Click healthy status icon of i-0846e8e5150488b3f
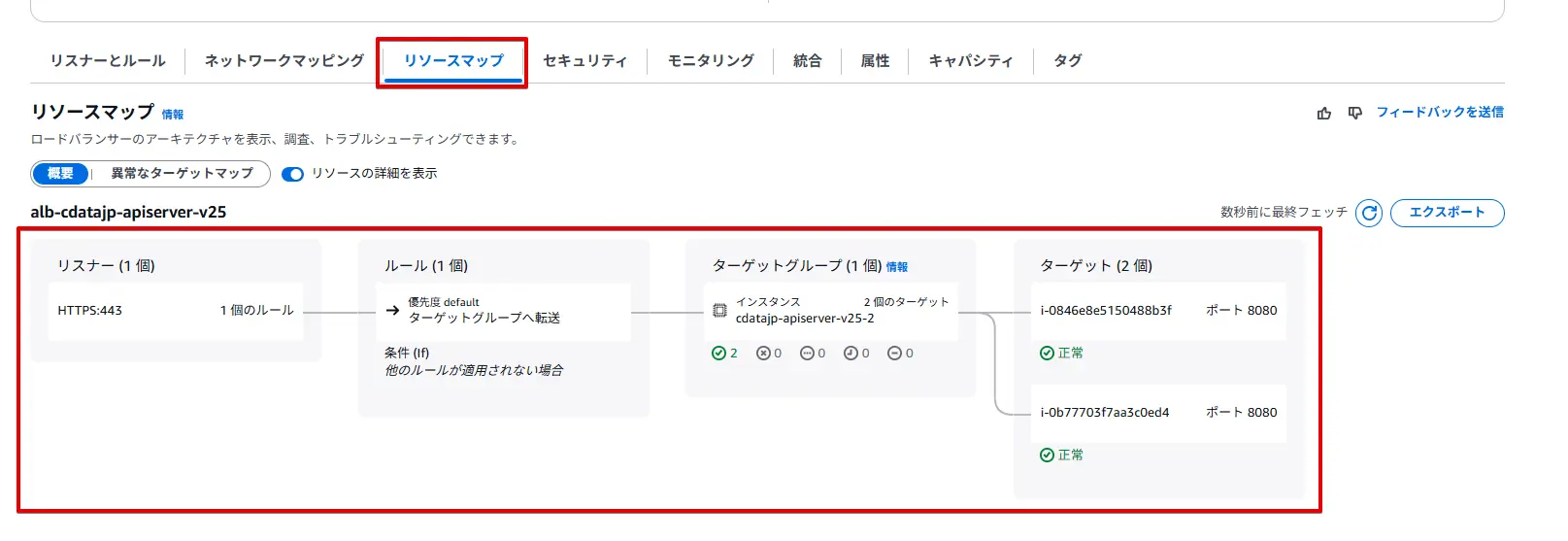This screenshot has height=541, width=1568. tap(1047, 354)
